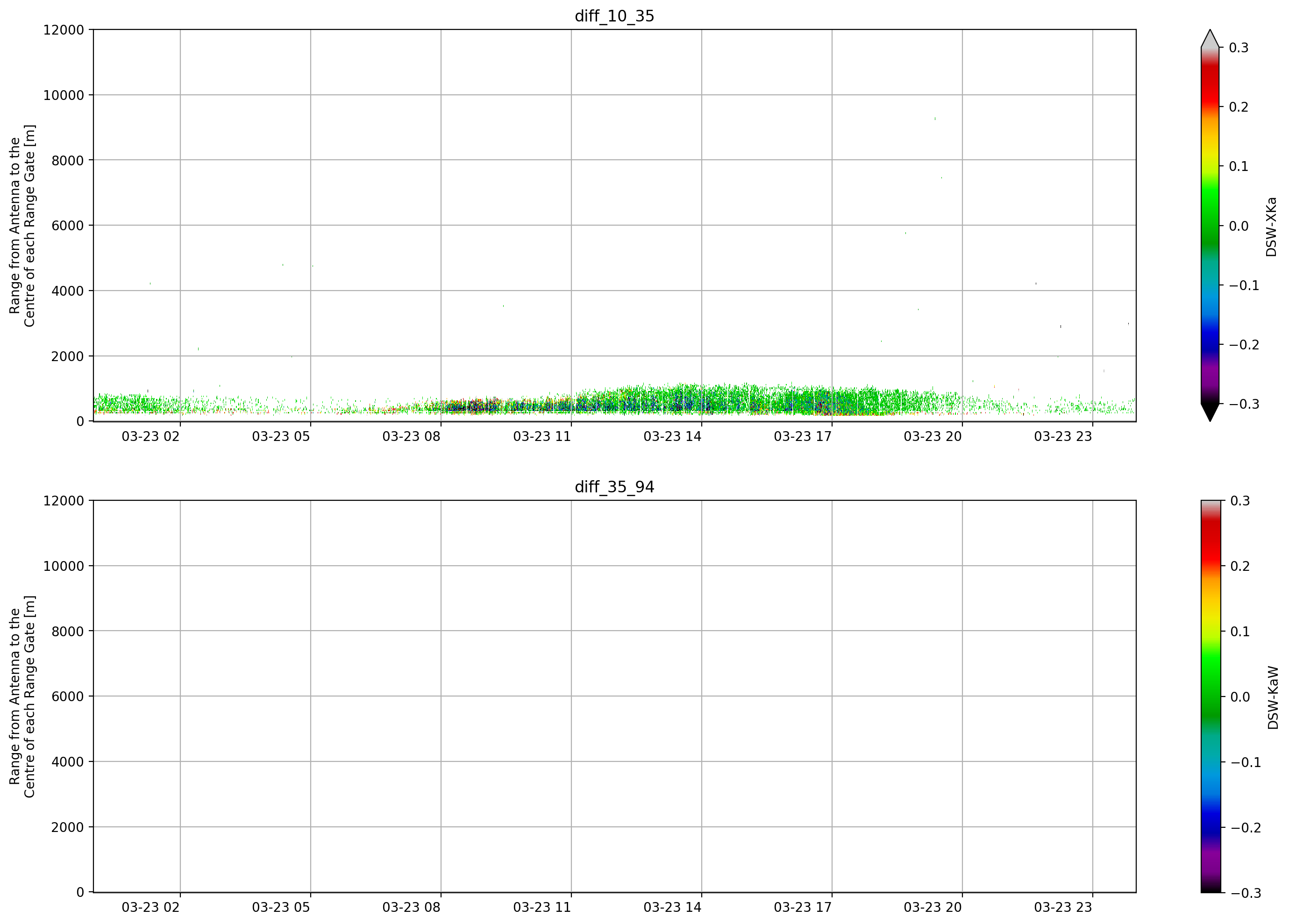Click the 2000 y-tick in bottom plot
Viewport: 1289px width, 924px height.
68,827
